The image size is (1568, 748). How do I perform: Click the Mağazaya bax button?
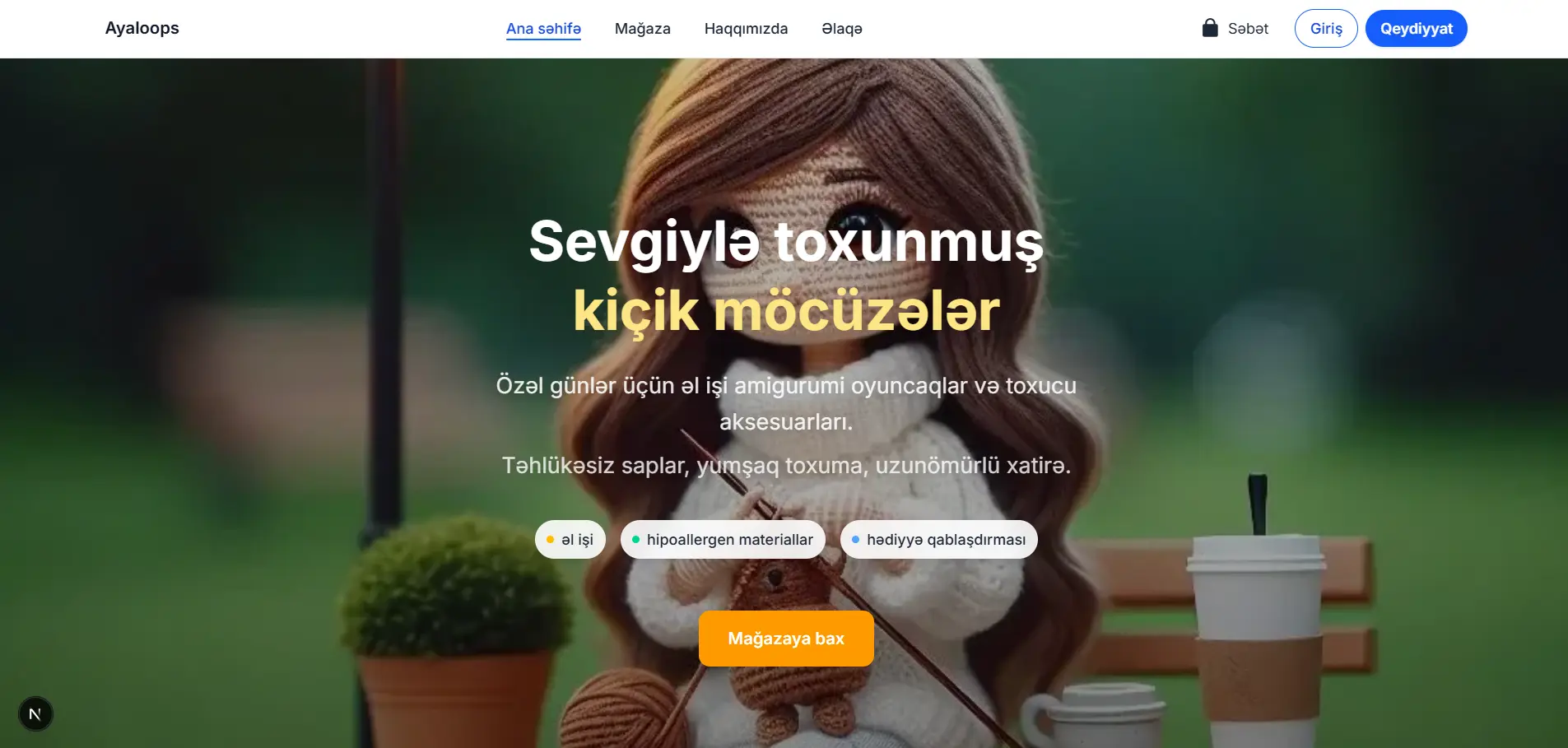coord(786,639)
